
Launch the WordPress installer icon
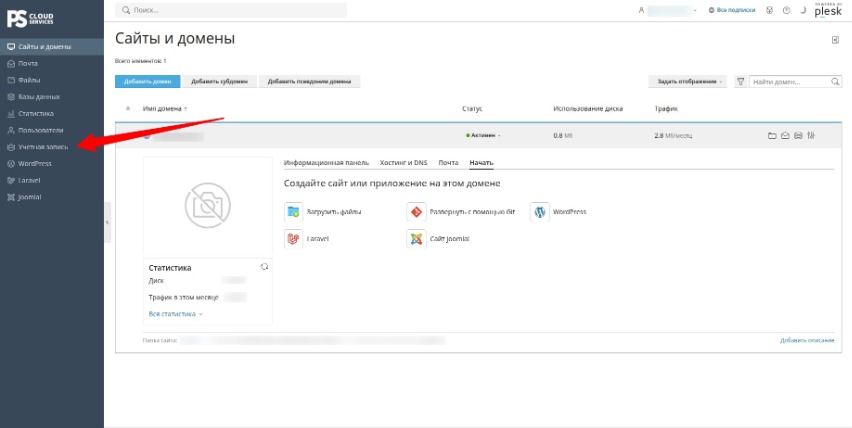(540, 212)
